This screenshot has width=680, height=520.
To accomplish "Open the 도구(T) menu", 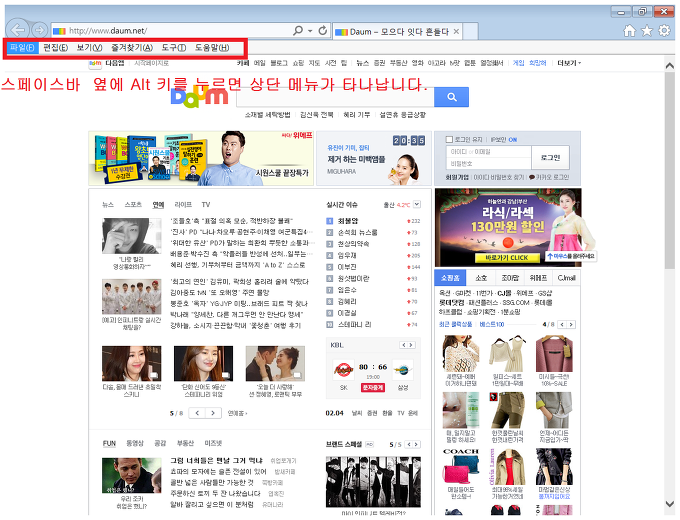I will pos(173,48).
